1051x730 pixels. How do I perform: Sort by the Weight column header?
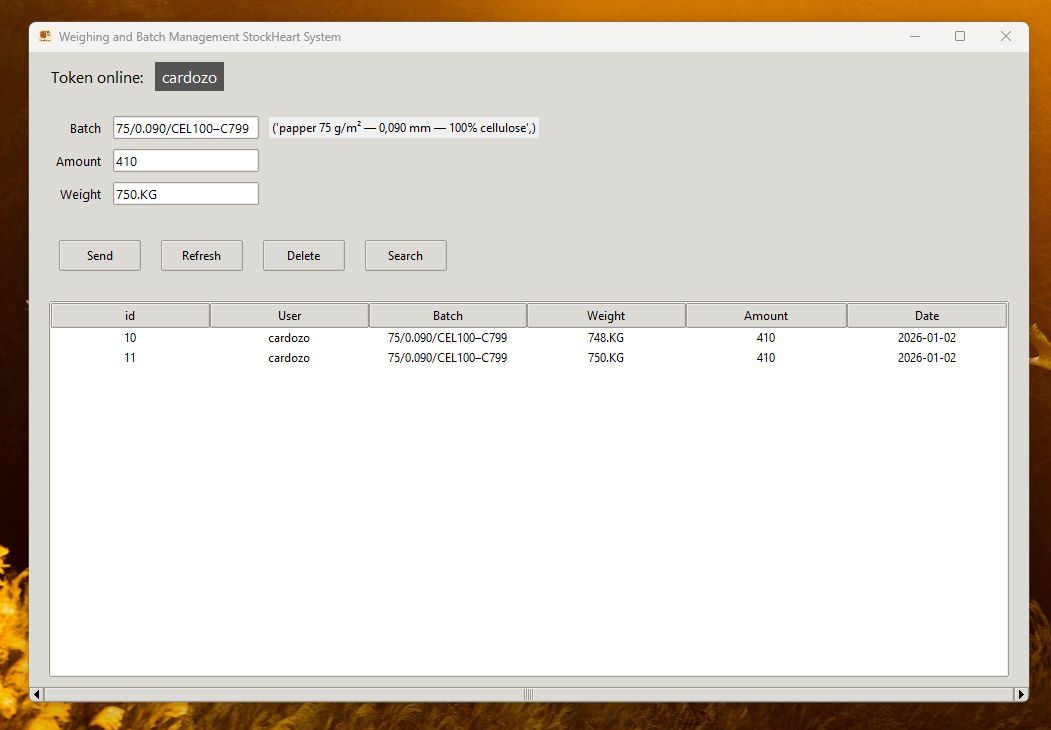[606, 316]
